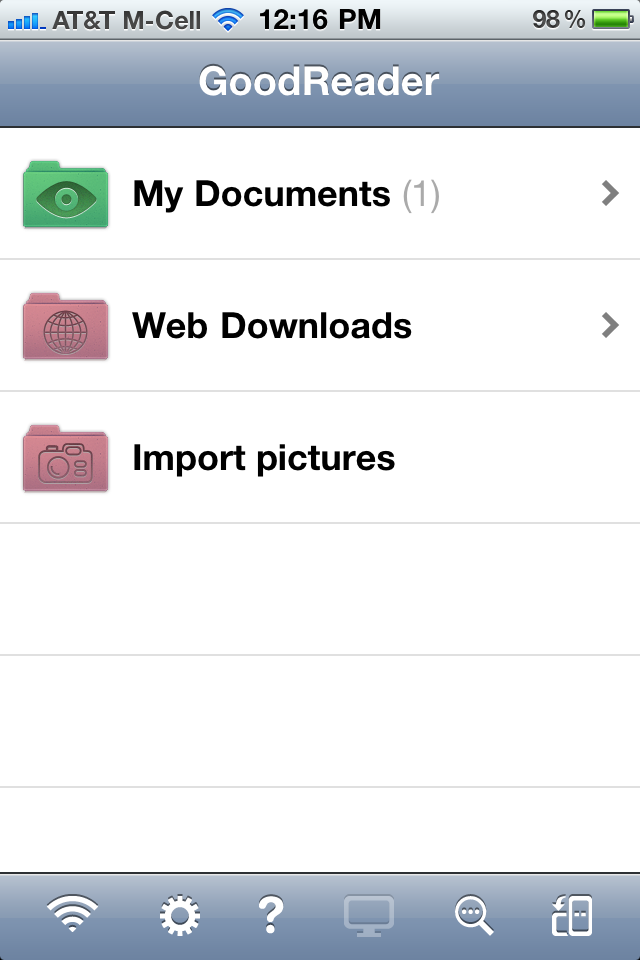Tap the camera folder icon
Viewport: 640px width, 960px height.
(65, 458)
